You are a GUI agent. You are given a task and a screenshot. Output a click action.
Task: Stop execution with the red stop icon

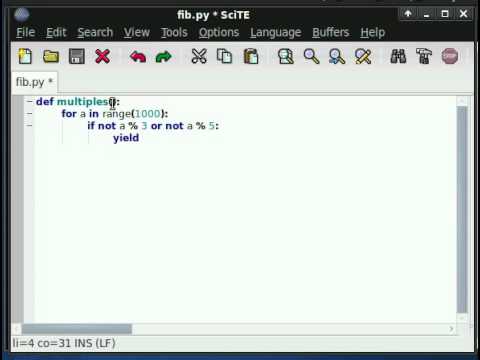pyautogui.click(x=450, y=56)
